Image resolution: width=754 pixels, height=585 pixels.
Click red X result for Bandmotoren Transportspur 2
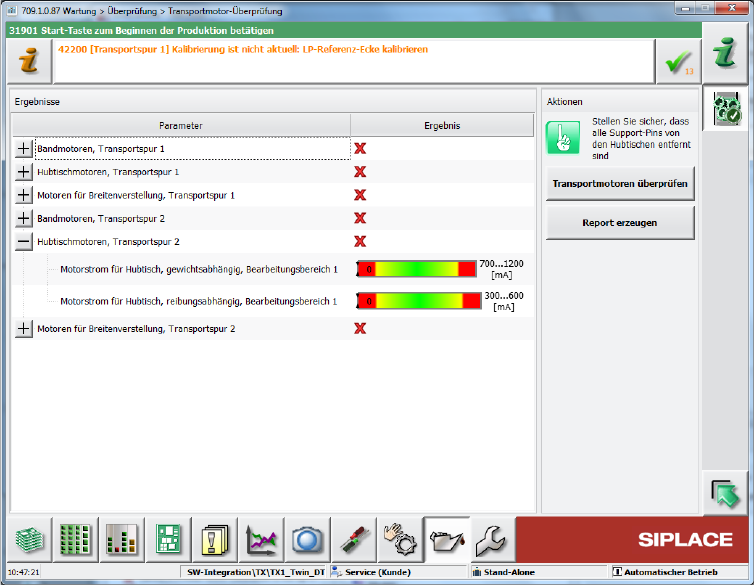tap(360, 218)
